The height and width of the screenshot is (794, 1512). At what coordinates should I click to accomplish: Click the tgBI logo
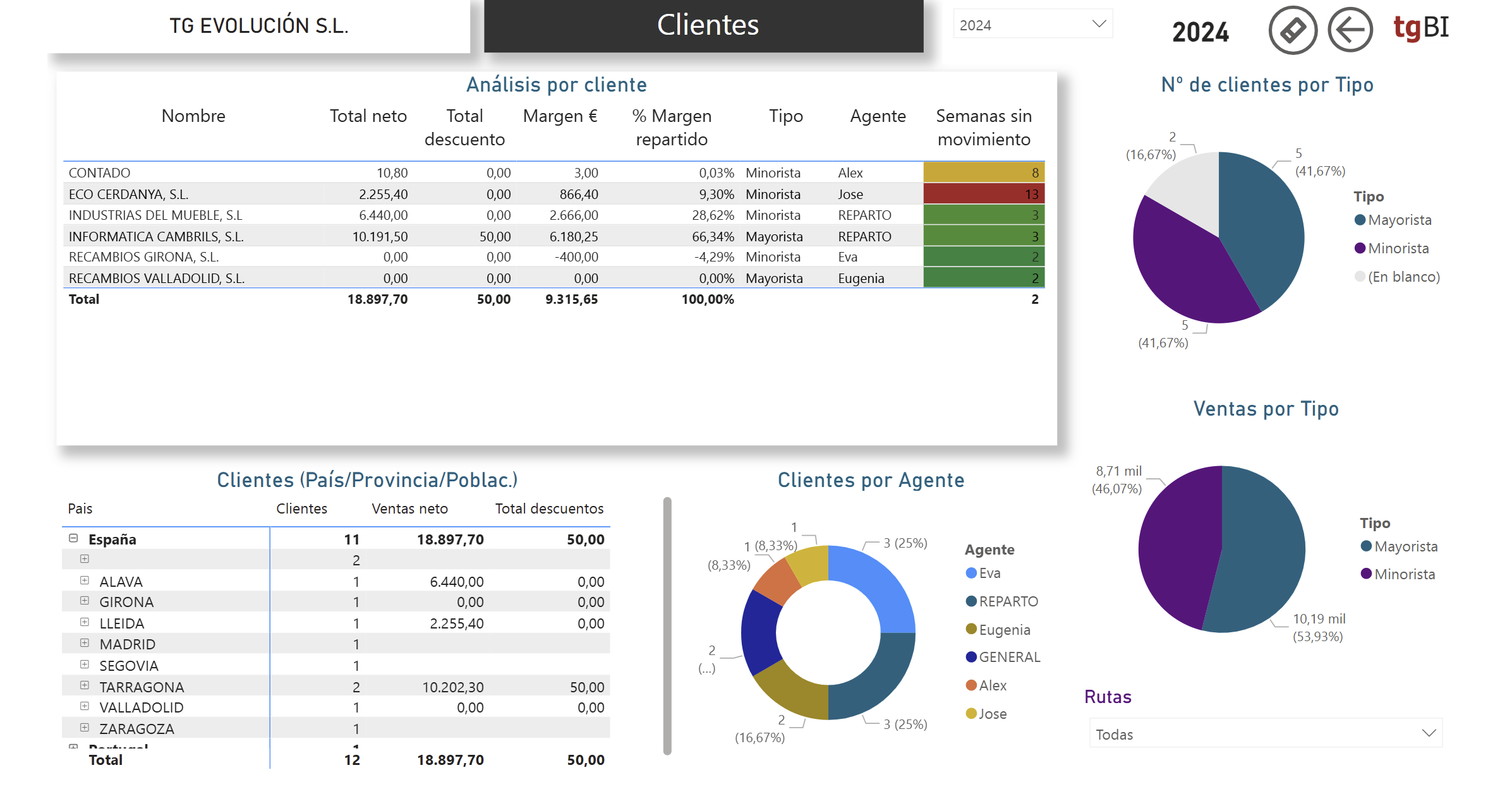click(1420, 28)
